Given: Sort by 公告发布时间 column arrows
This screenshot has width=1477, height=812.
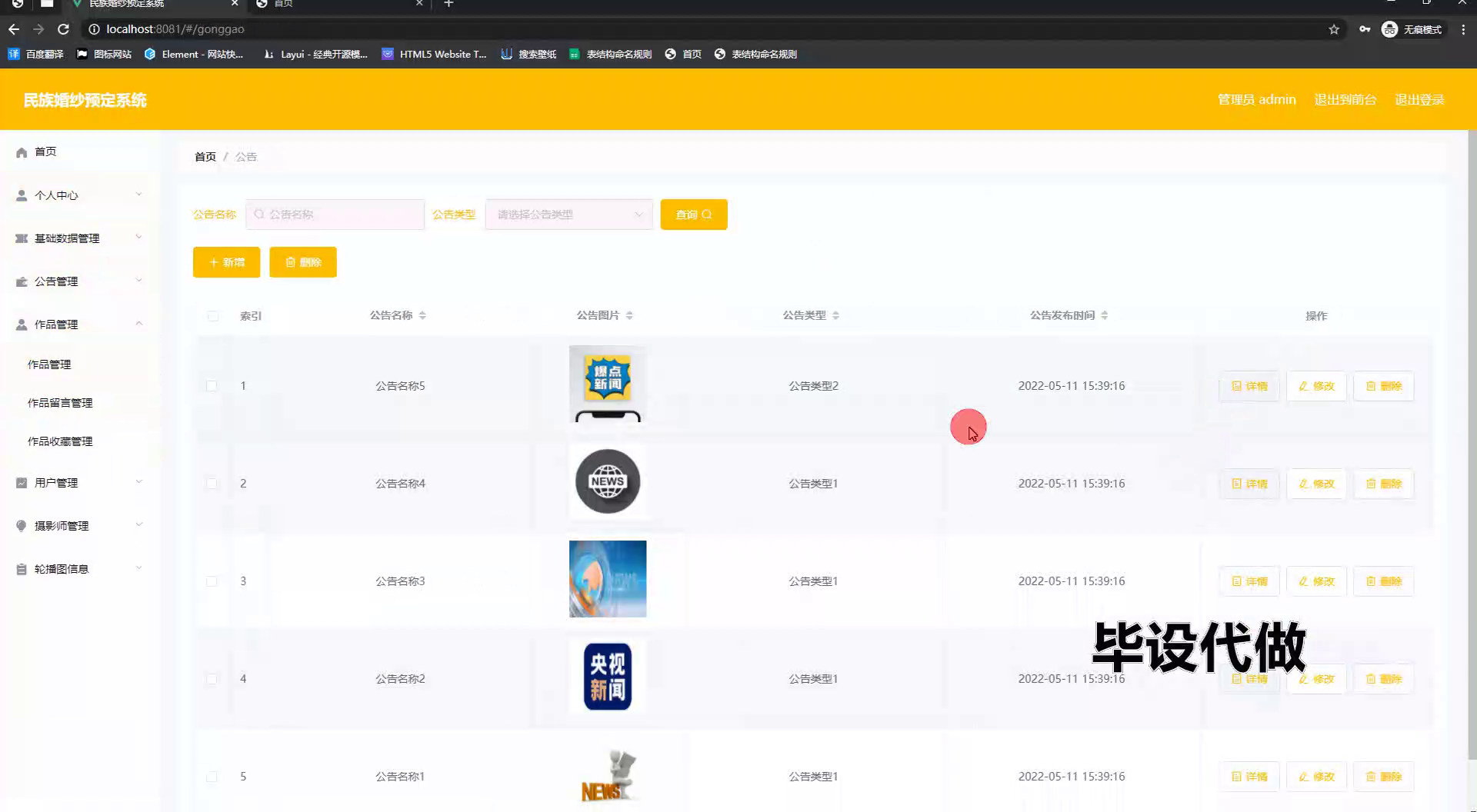Looking at the screenshot, I should point(1104,315).
